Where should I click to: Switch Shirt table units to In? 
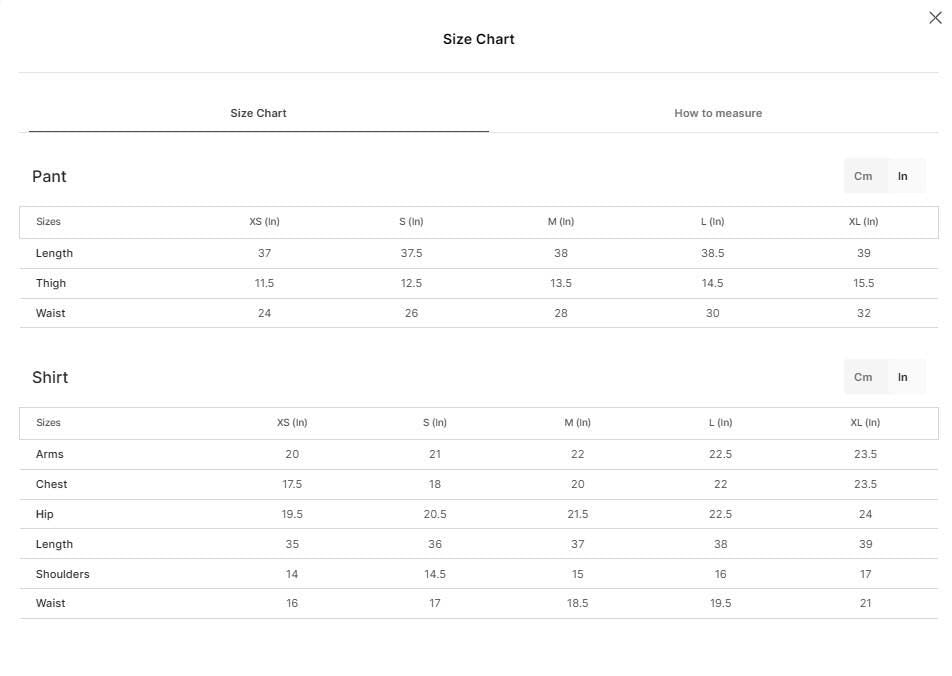click(903, 377)
